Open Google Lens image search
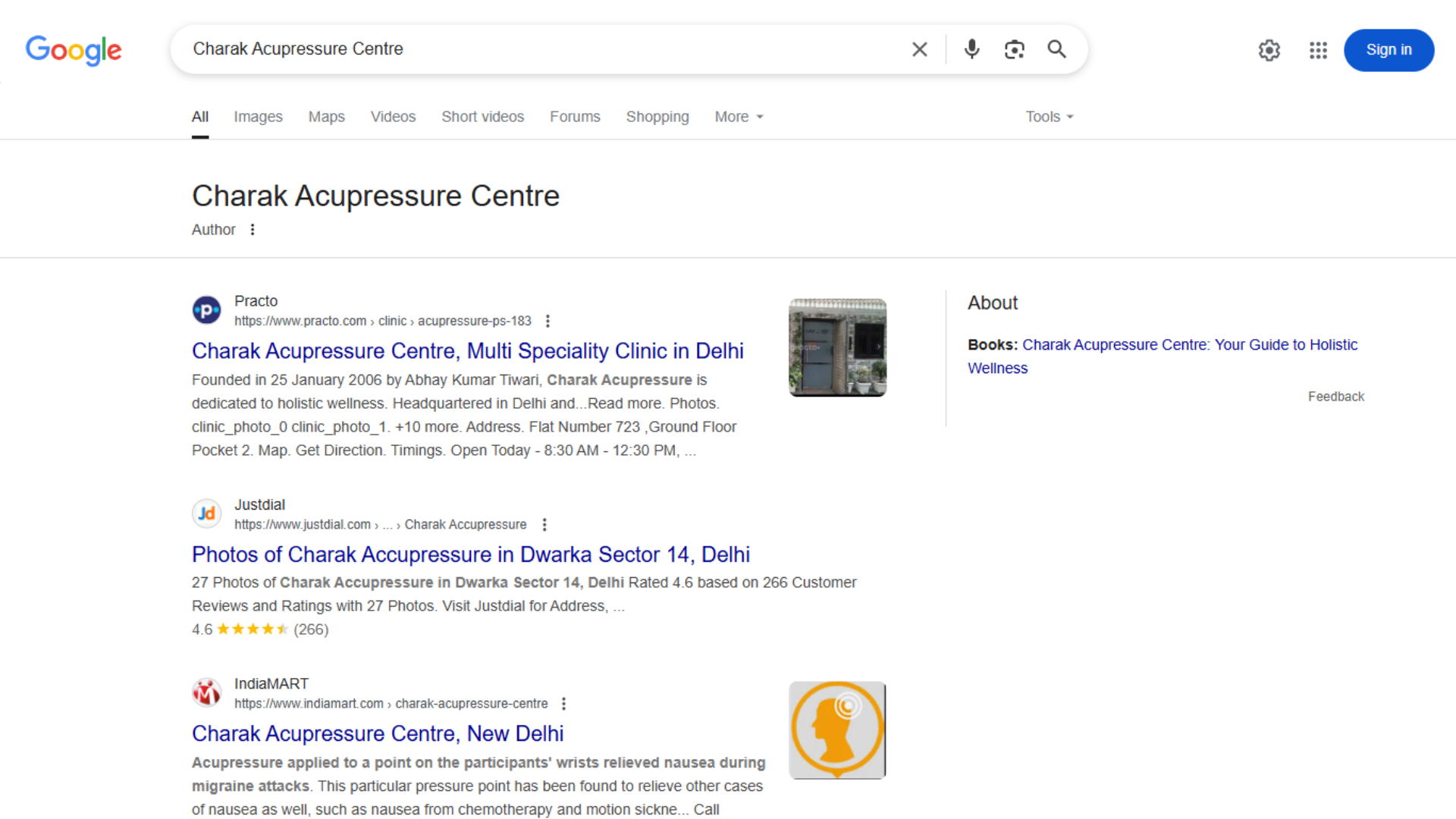This screenshot has height=819, width=1456. tap(1014, 49)
